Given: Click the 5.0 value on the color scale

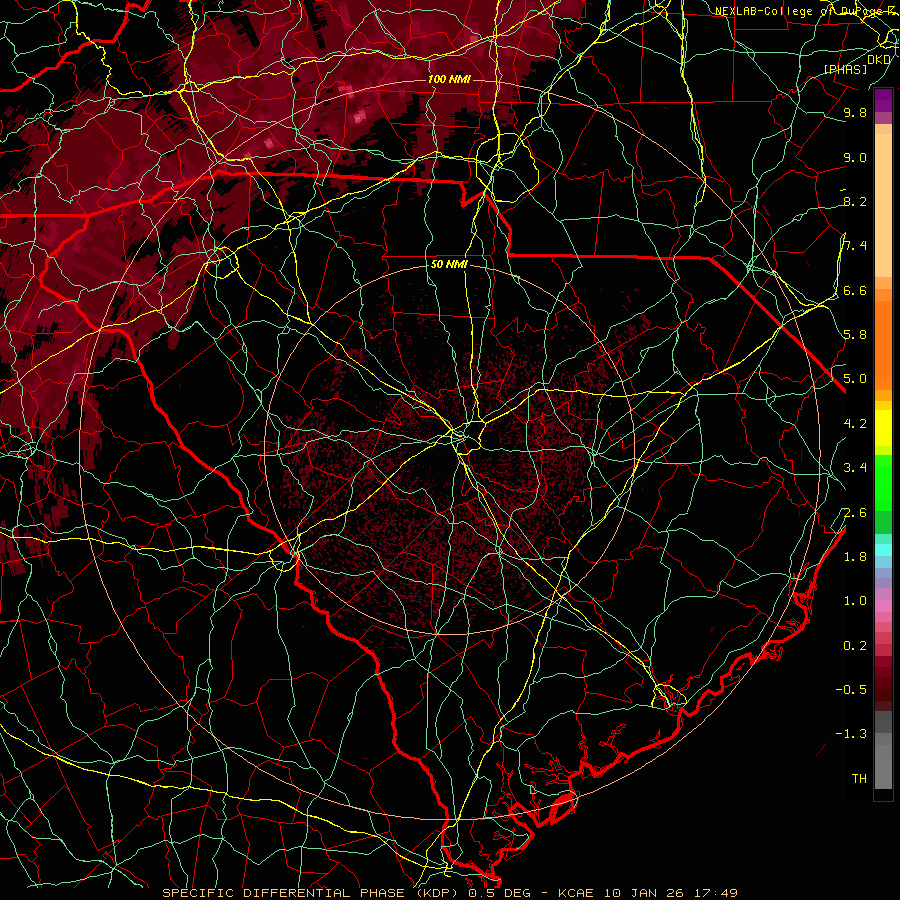Looking at the screenshot, I should click(855, 379).
